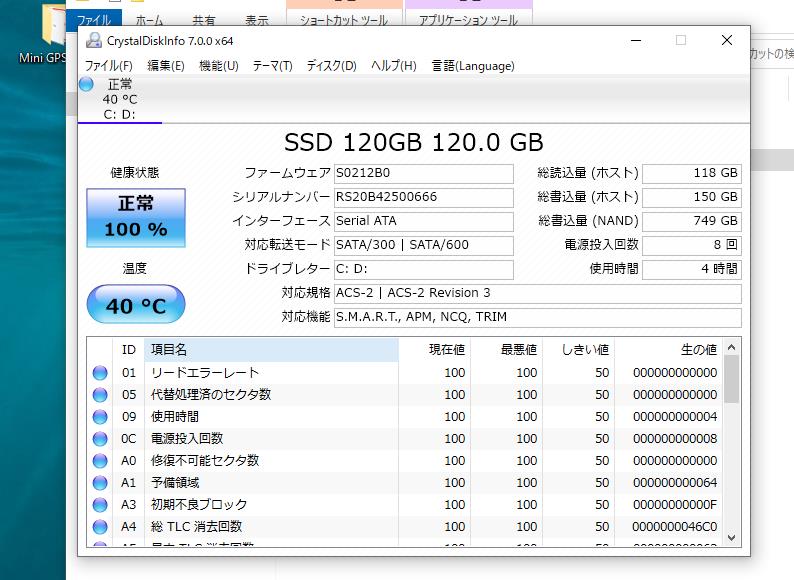Open the 言語(Language) menu
The width and height of the screenshot is (794, 580).
coord(473,66)
